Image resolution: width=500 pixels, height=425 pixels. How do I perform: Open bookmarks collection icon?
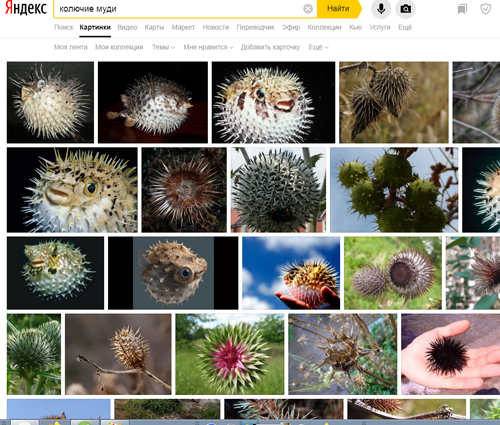pyautogui.click(x=462, y=9)
